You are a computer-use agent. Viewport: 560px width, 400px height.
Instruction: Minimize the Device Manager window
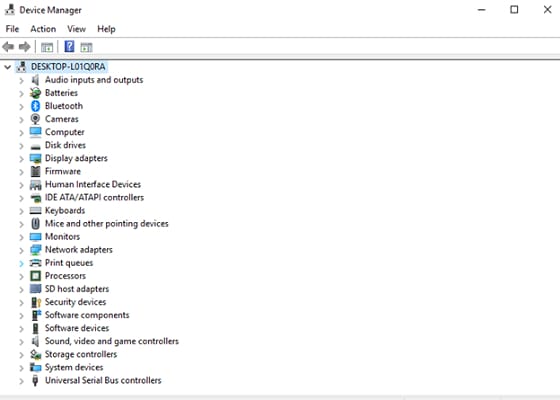pyautogui.click(x=482, y=10)
